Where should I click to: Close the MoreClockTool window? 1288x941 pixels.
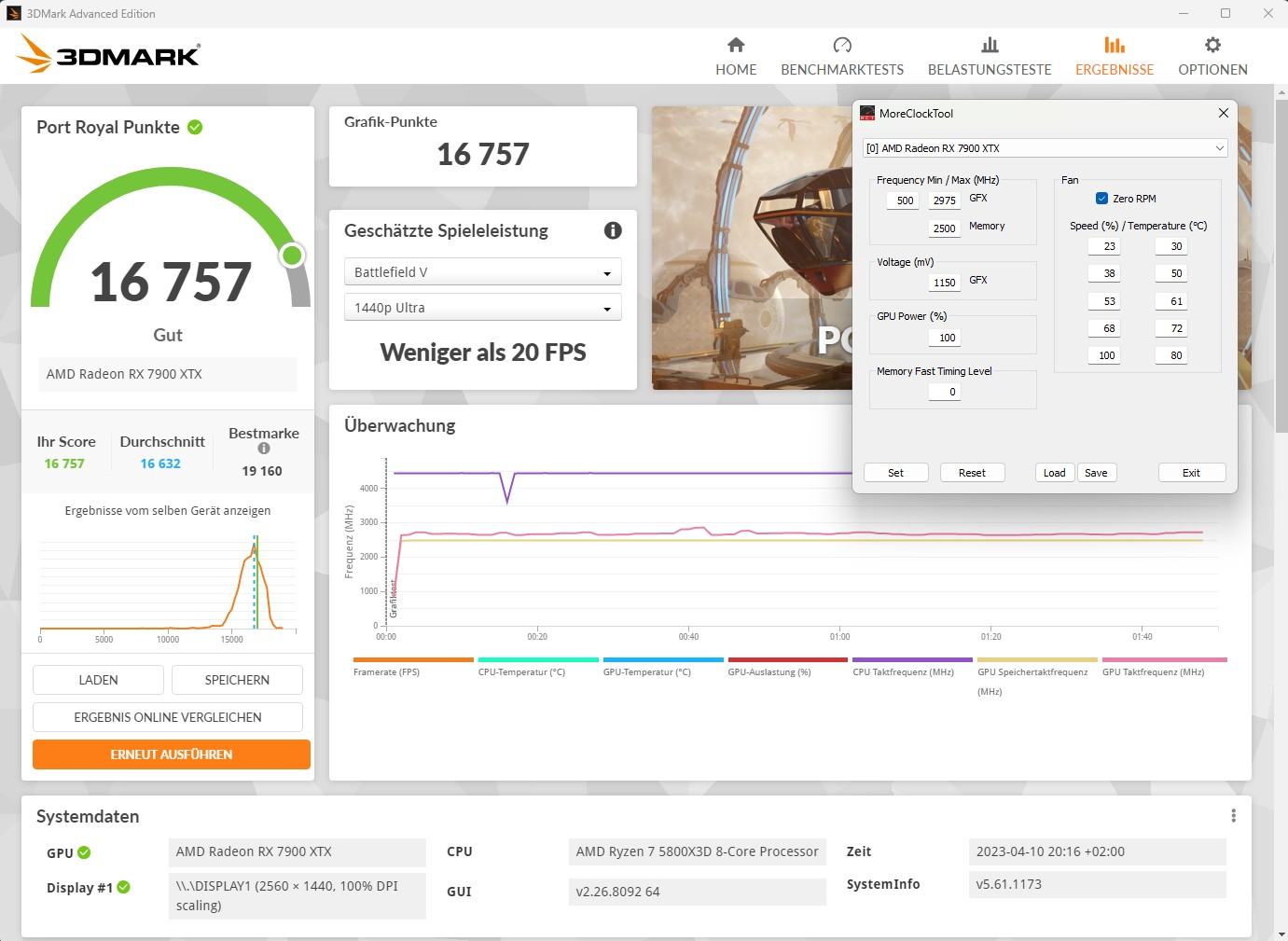pos(1224,113)
